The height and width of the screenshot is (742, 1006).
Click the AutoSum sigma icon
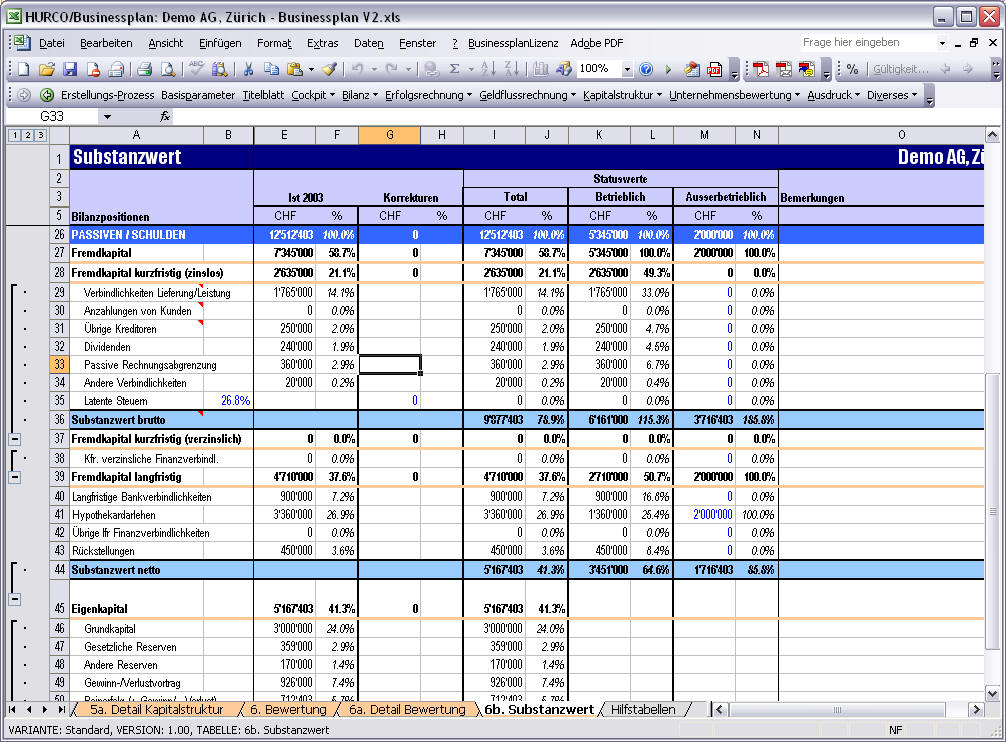coord(454,69)
